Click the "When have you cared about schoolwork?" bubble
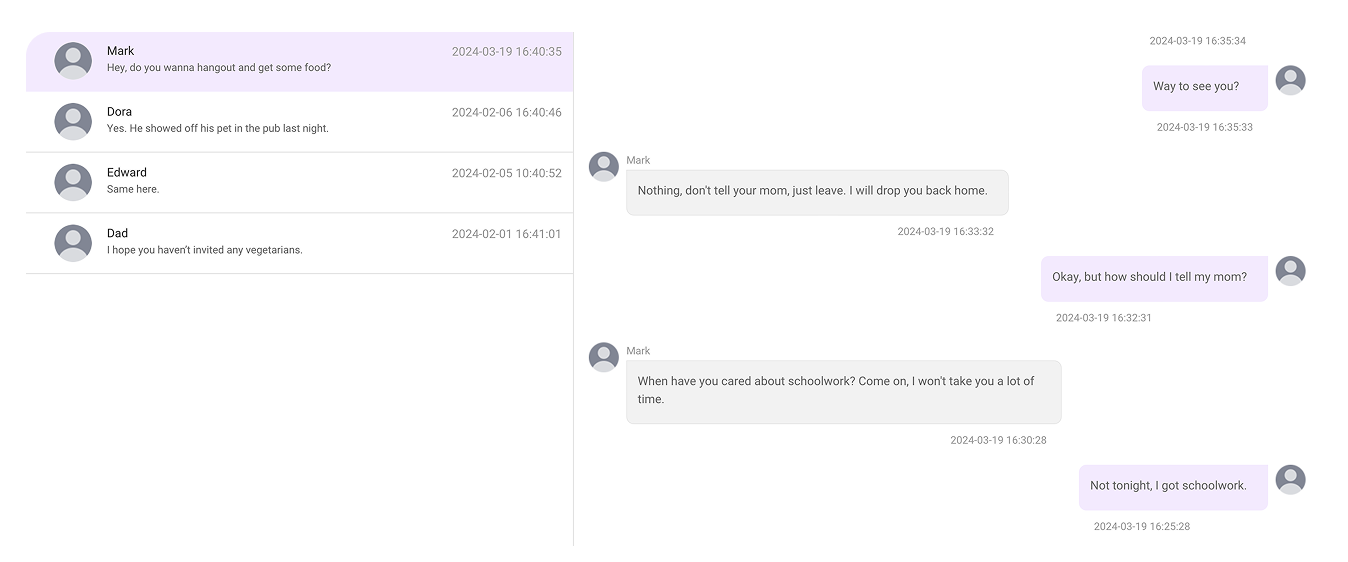 [x=843, y=392]
